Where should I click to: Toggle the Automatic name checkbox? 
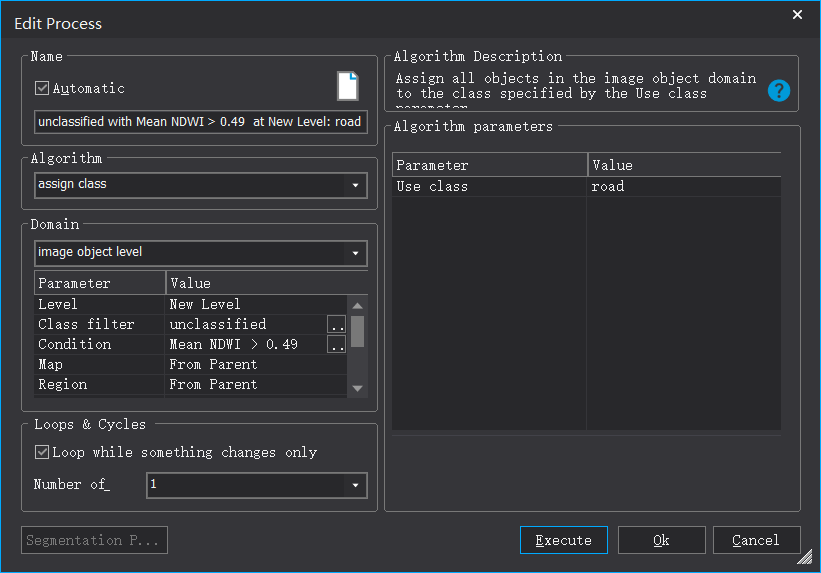[42, 89]
